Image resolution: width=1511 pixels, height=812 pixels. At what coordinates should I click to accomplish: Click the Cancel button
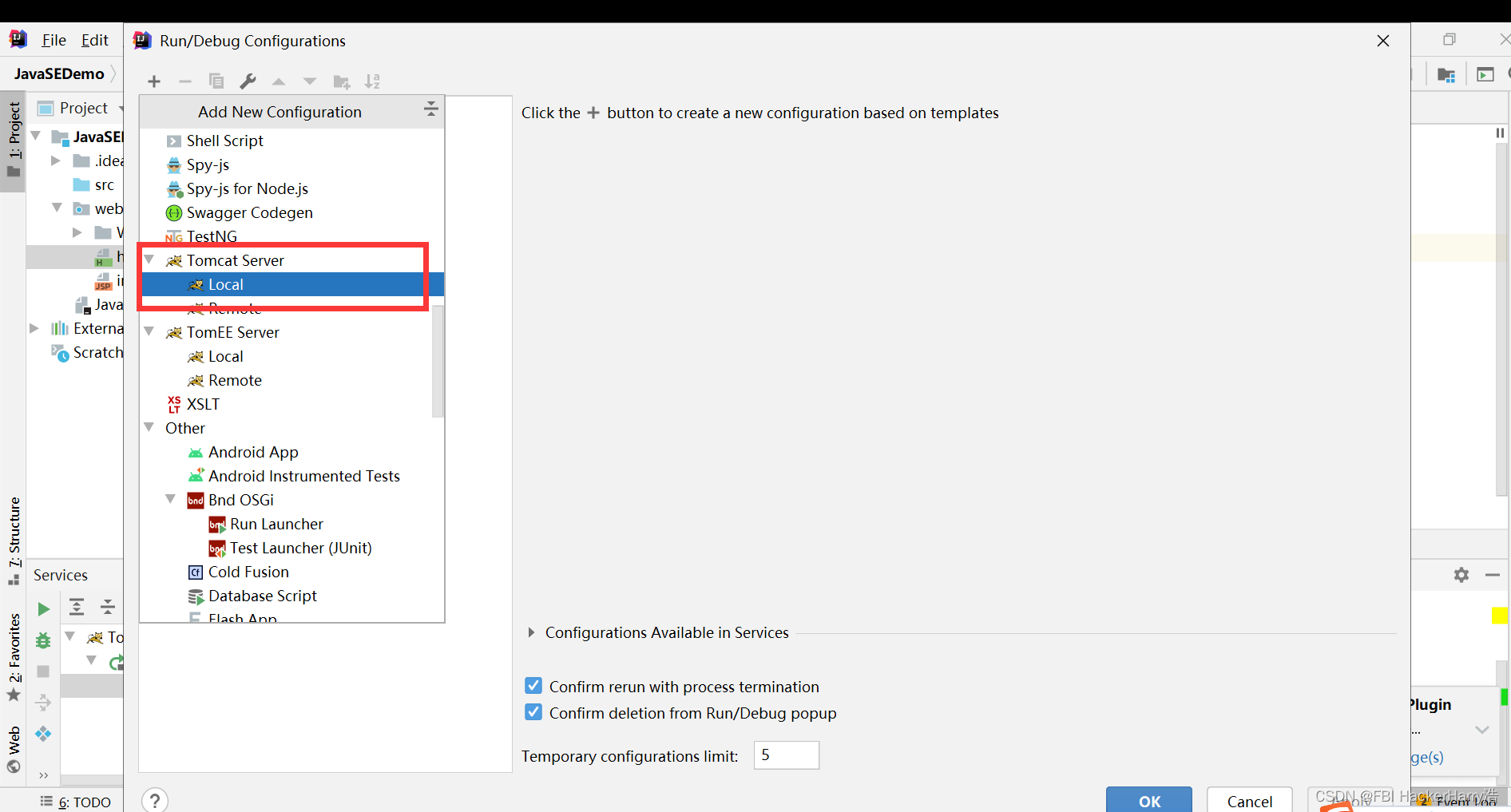pyautogui.click(x=1250, y=800)
